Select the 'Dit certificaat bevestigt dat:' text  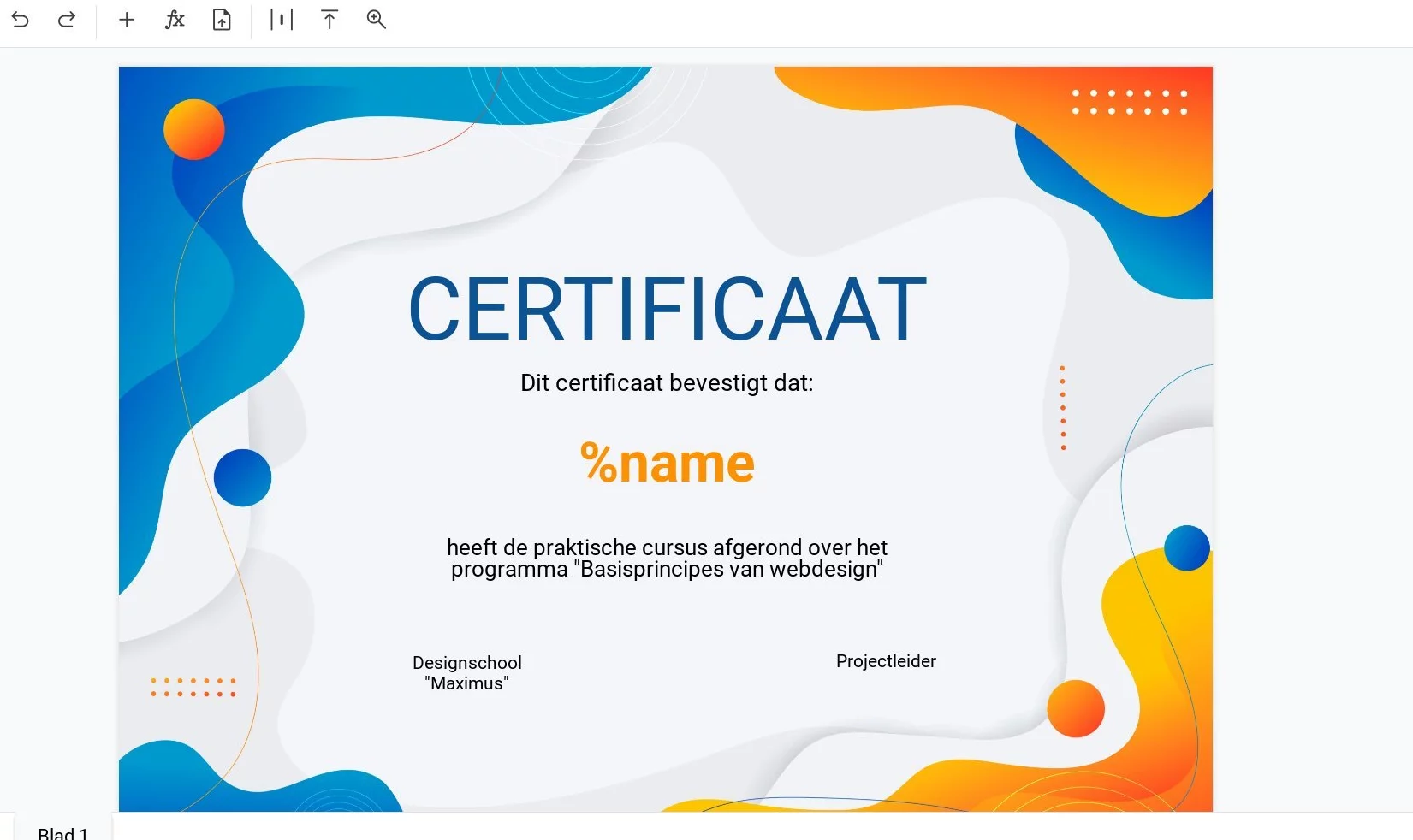[667, 382]
